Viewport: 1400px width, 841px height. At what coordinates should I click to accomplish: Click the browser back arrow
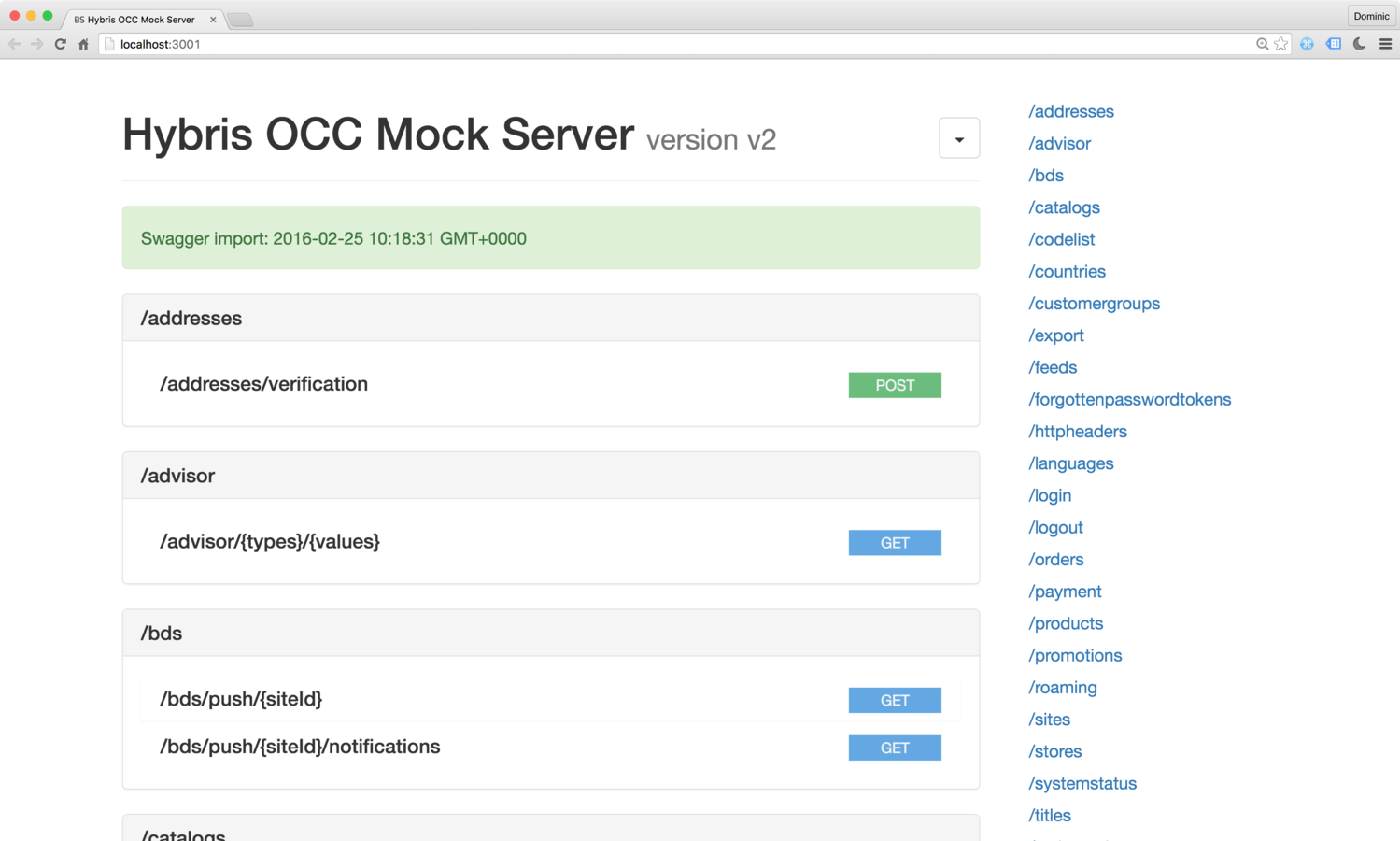(x=14, y=44)
